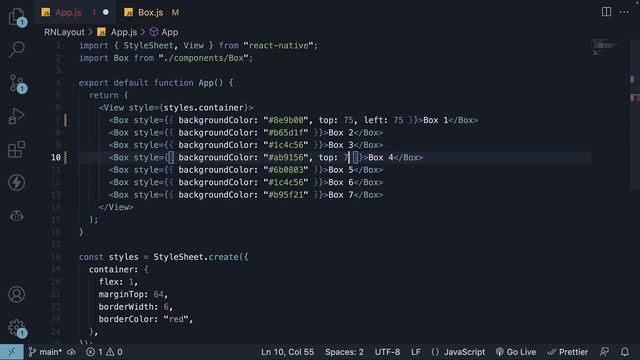
Task: Click borderWidth: 6 line
Action: (136, 307)
